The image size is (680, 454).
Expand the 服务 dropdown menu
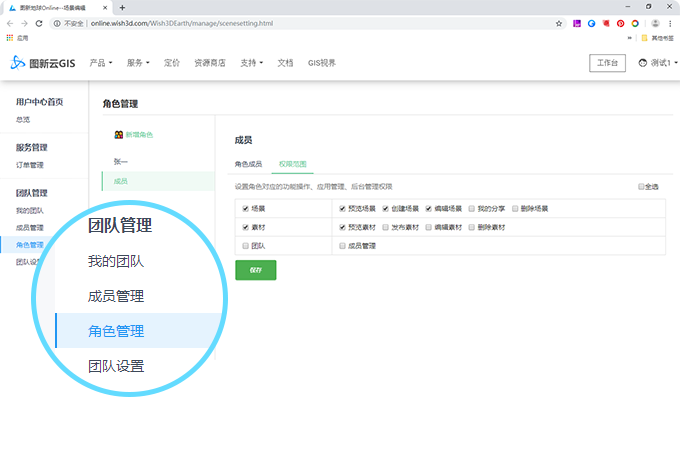(138, 63)
